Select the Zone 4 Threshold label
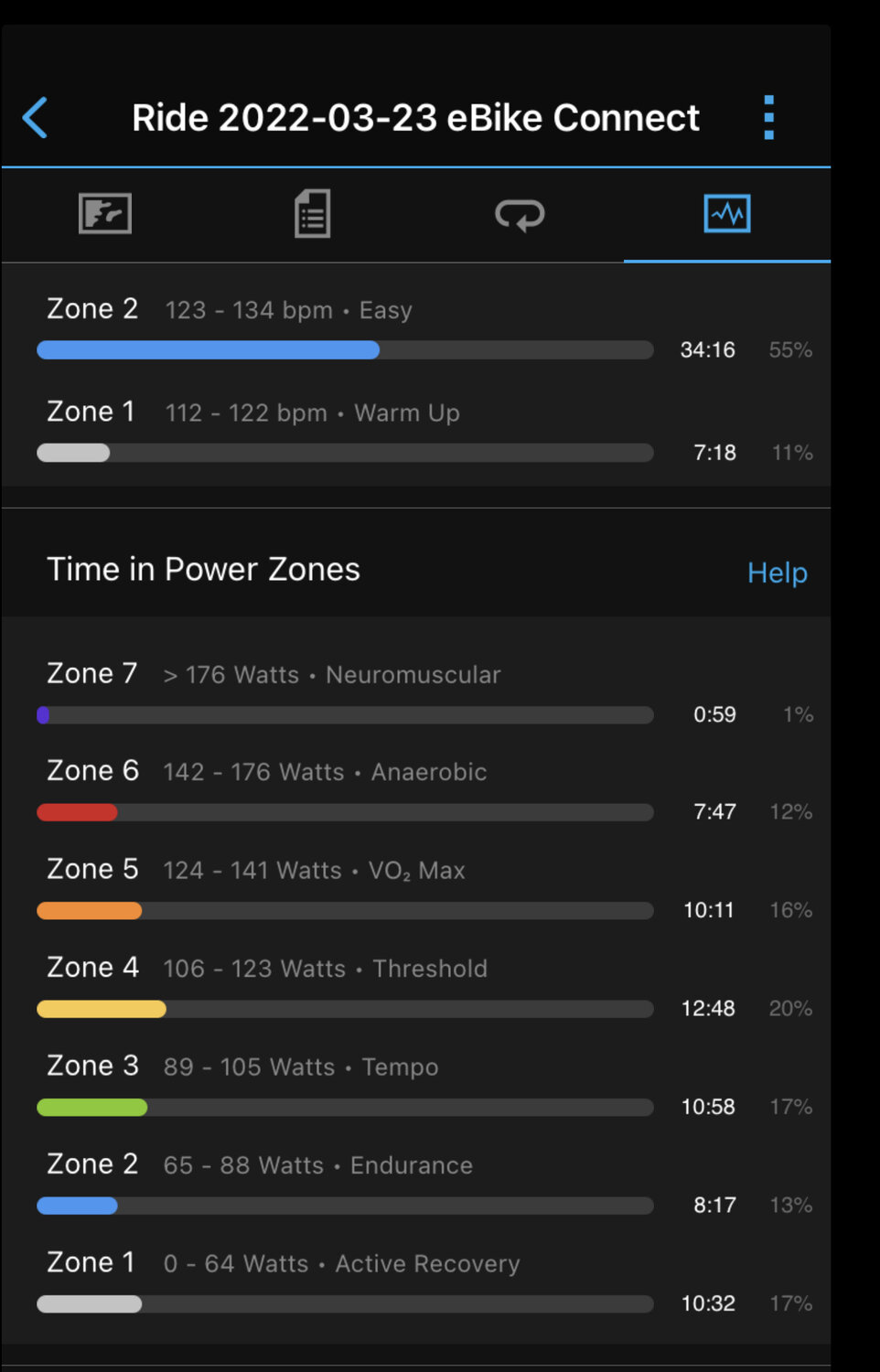The width and height of the screenshot is (880, 1372). click(267, 968)
